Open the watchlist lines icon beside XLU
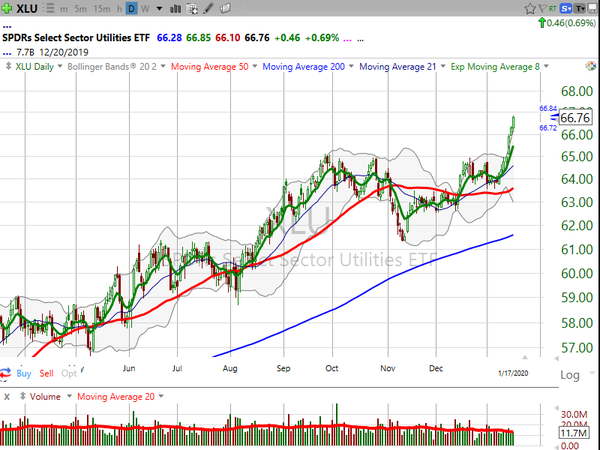This screenshot has height=450, width=600. pos(49,8)
